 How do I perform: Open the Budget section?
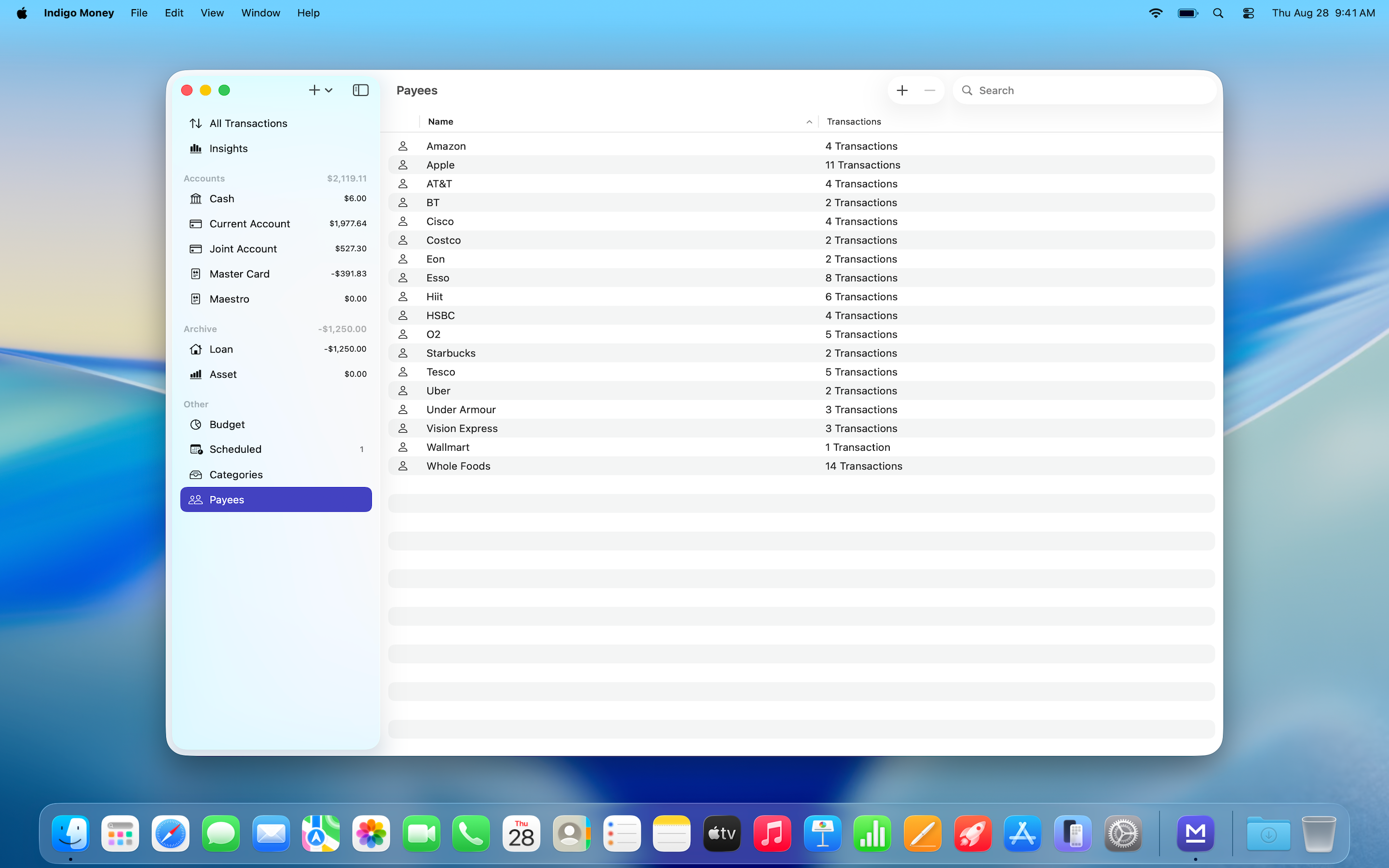[276, 425]
